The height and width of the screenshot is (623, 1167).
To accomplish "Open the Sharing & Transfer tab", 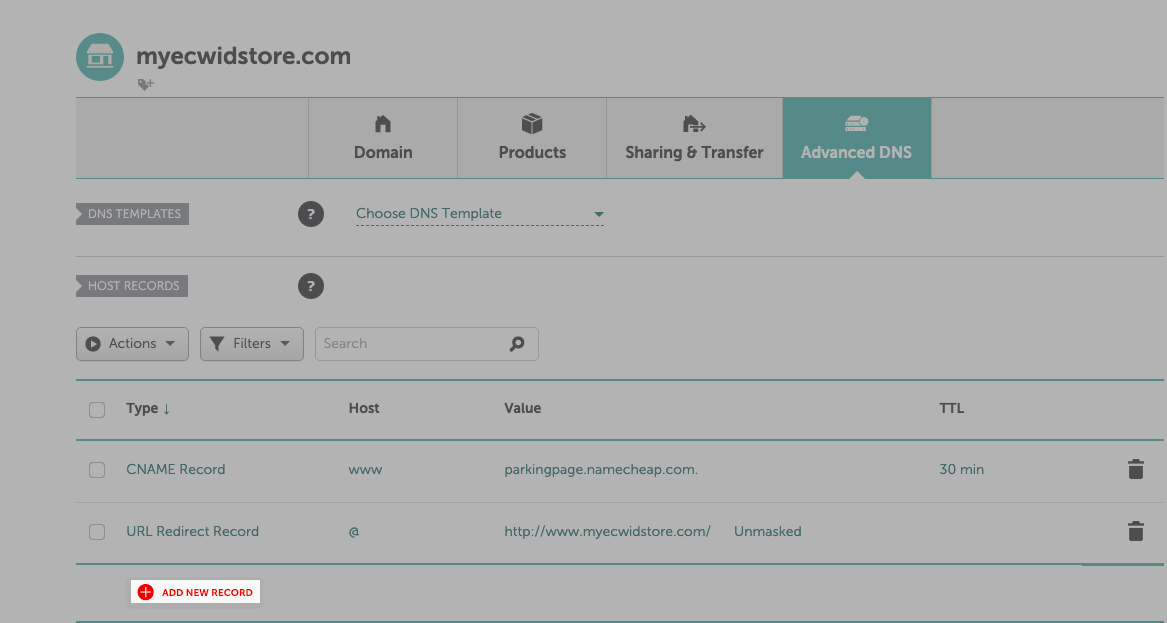I will click(694, 138).
